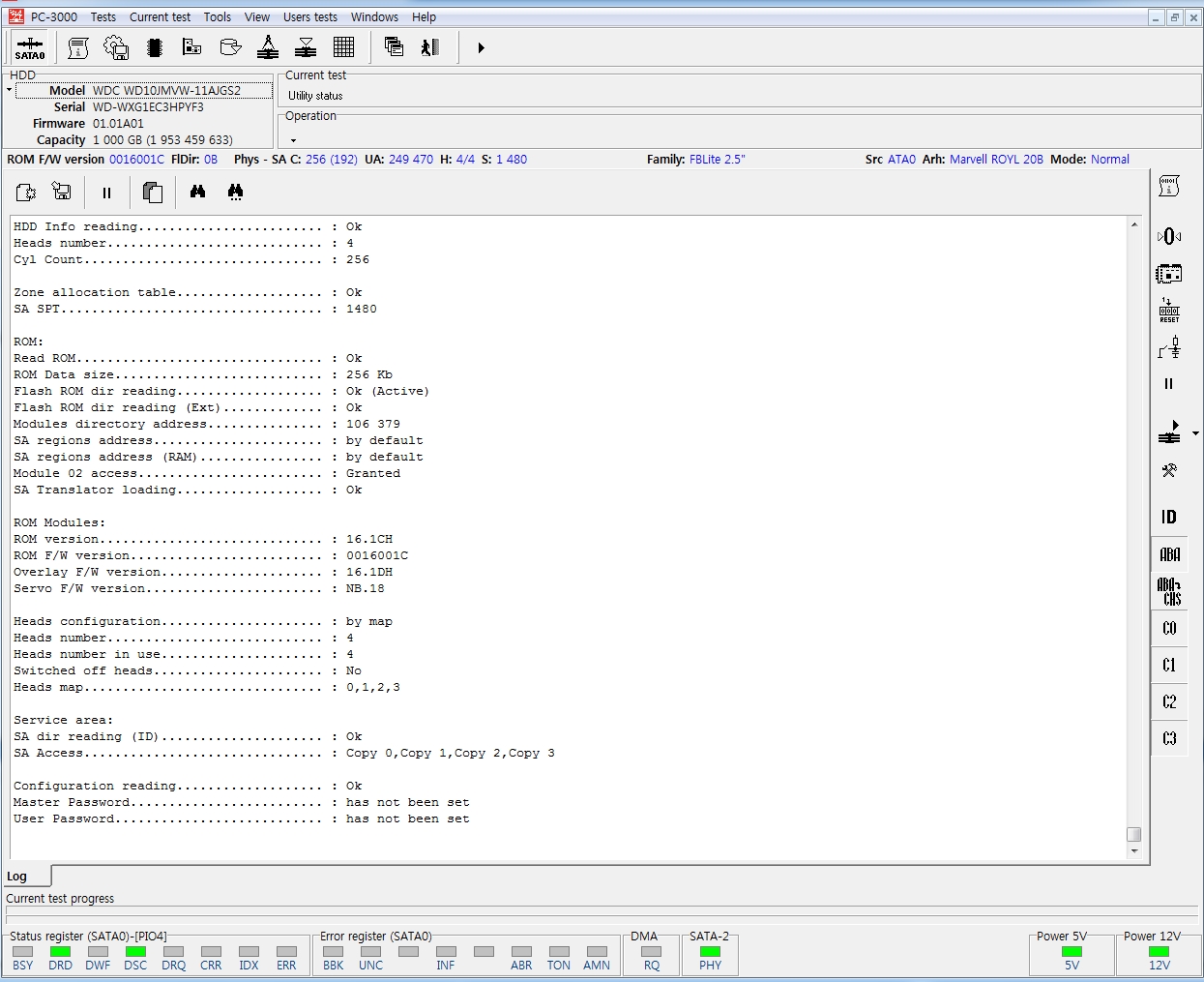Click the cascading windows toolbar icon
Screen dimensions: 1204x982
click(394, 46)
